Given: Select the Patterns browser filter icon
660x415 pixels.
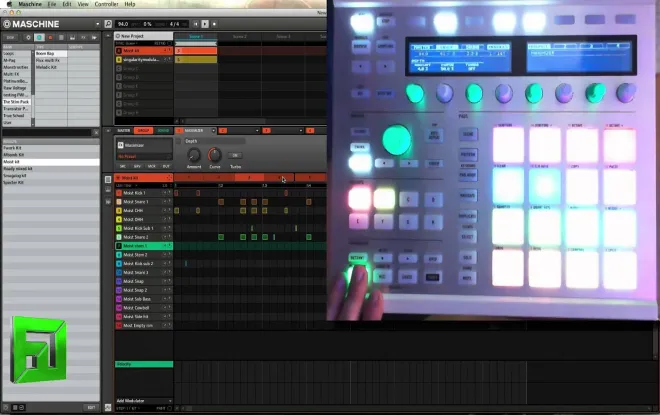Looking at the screenshot, I should pos(61,37).
